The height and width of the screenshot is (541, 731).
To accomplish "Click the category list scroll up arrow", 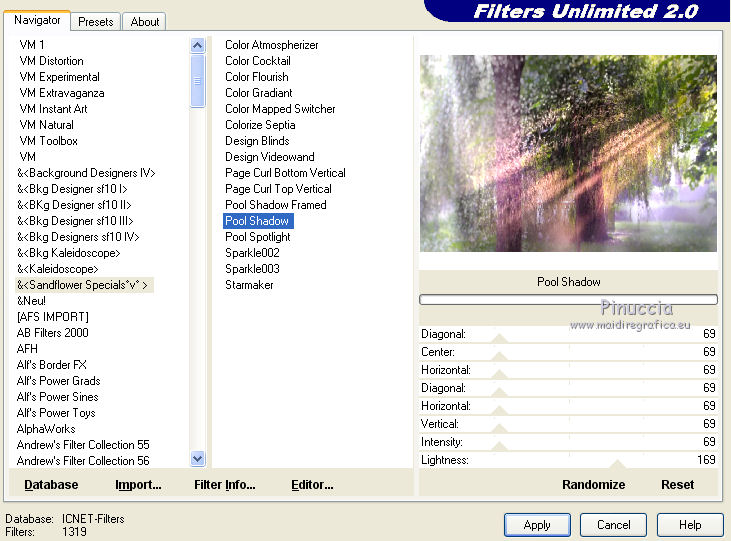I will click(x=198, y=45).
